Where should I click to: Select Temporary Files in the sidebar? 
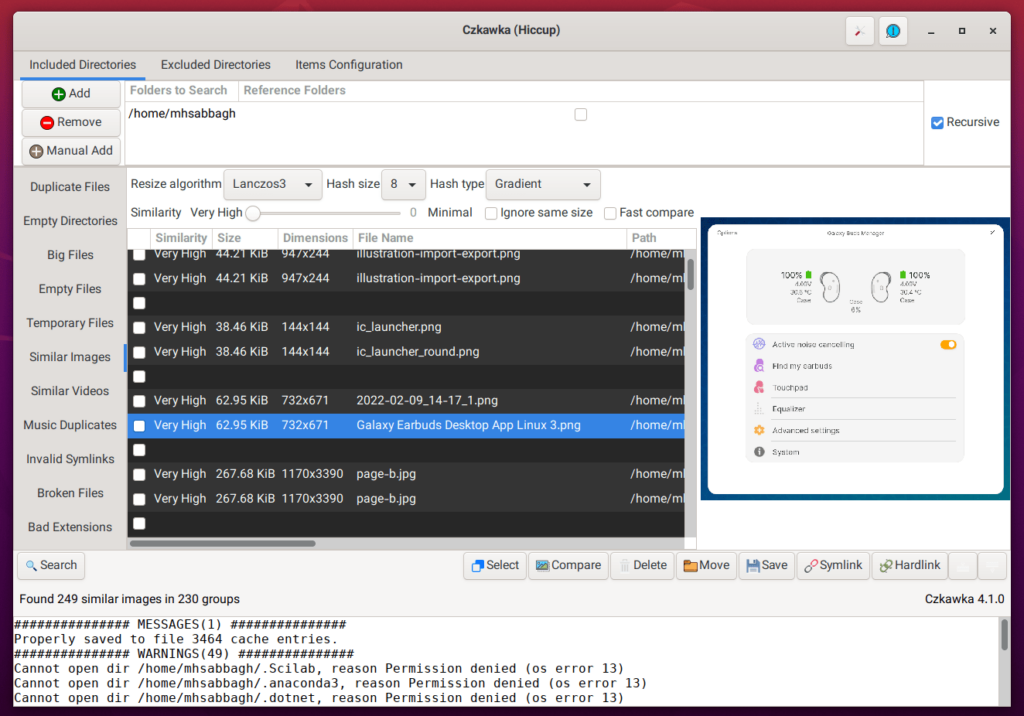(x=70, y=323)
